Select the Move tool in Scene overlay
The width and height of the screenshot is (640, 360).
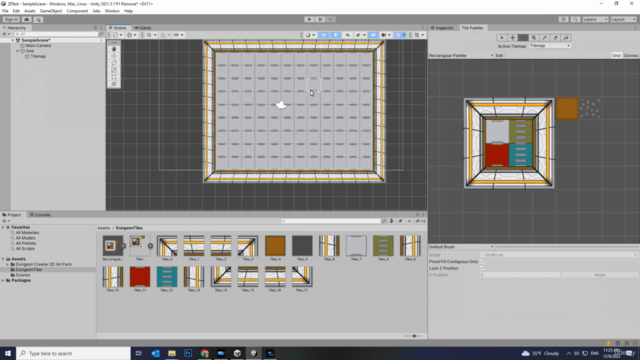click(114, 56)
